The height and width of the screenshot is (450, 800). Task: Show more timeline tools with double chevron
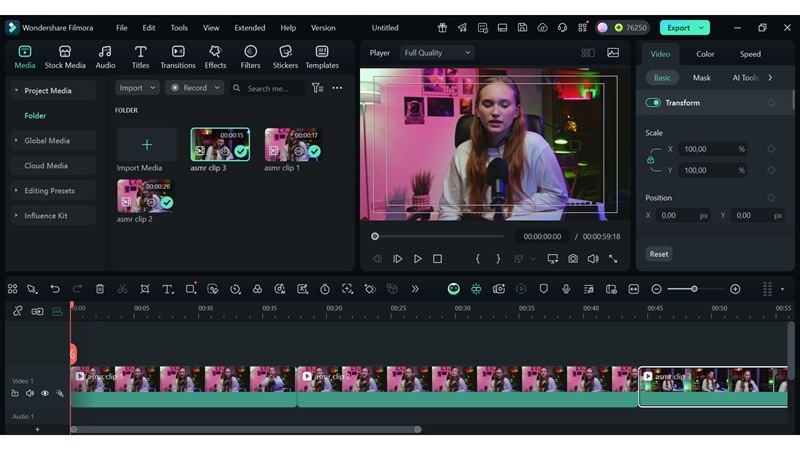pos(415,289)
